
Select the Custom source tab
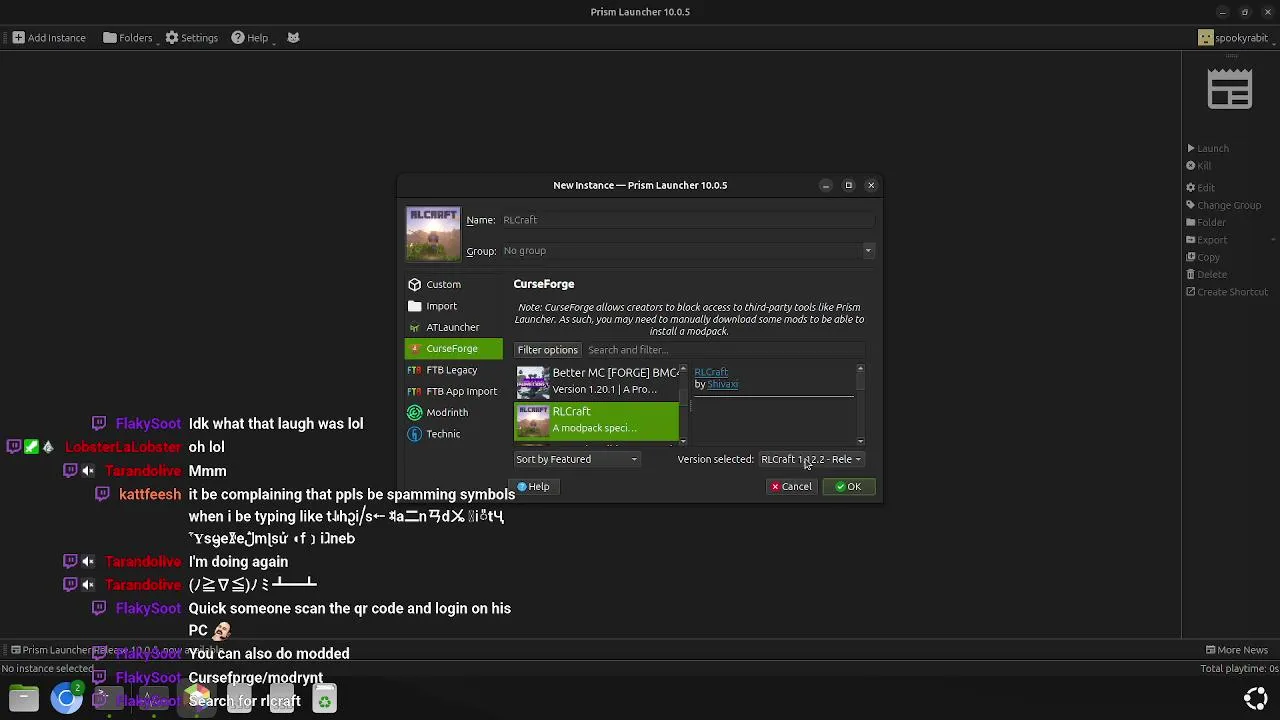[x=453, y=284]
